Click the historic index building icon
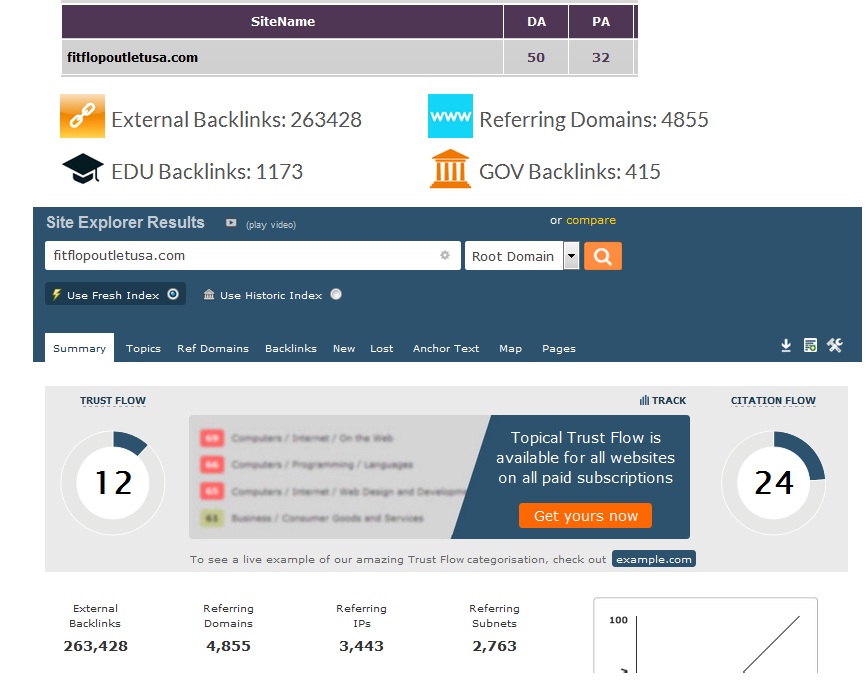Viewport: 866px width, 690px height. [209, 294]
